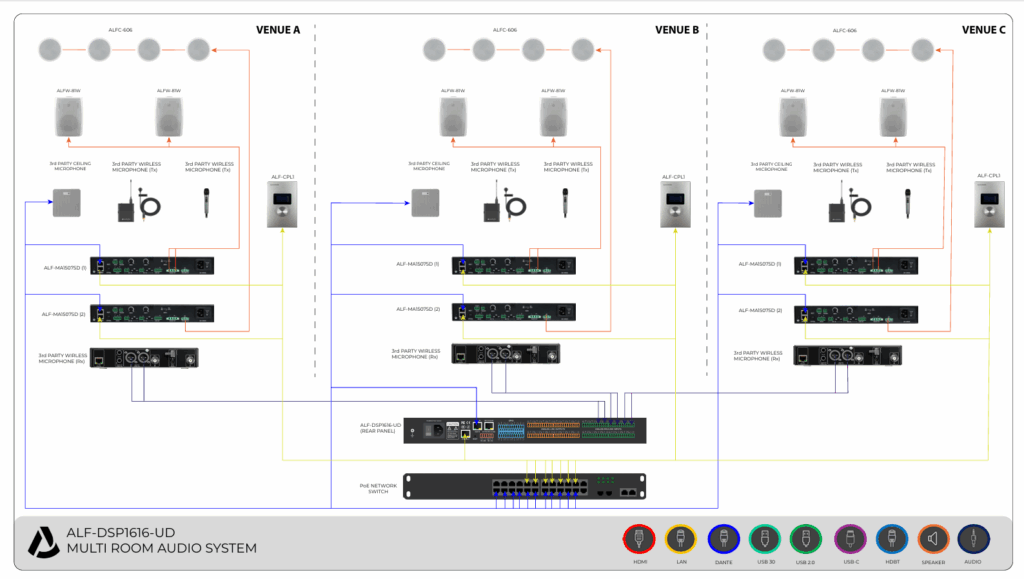Select the yellow LAN connector icon
1024x579 pixels.
680,539
